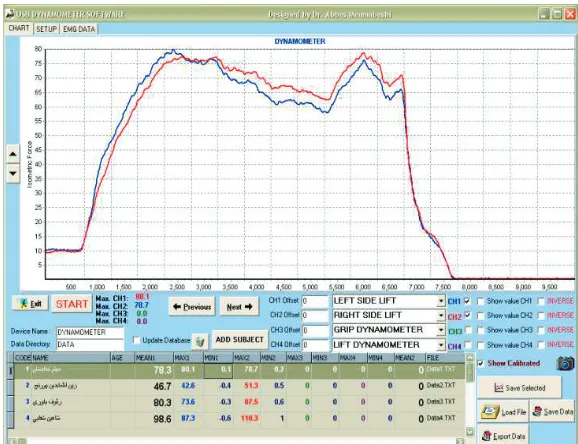
Task: Click the FILE column header
Action: tap(445, 358)
